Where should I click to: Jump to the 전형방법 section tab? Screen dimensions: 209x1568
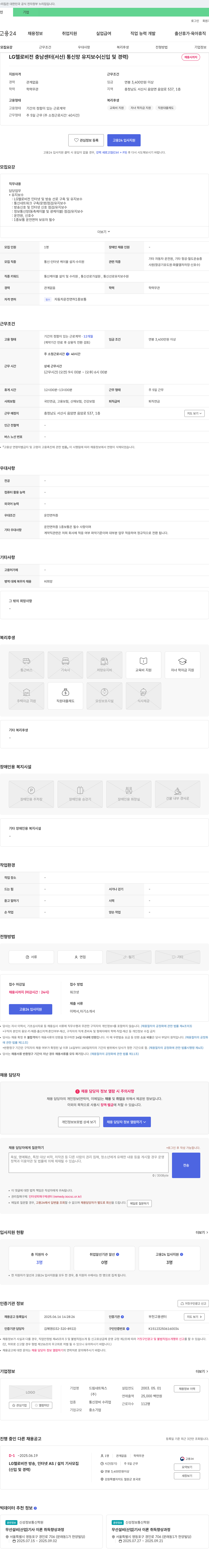[162, 47]
